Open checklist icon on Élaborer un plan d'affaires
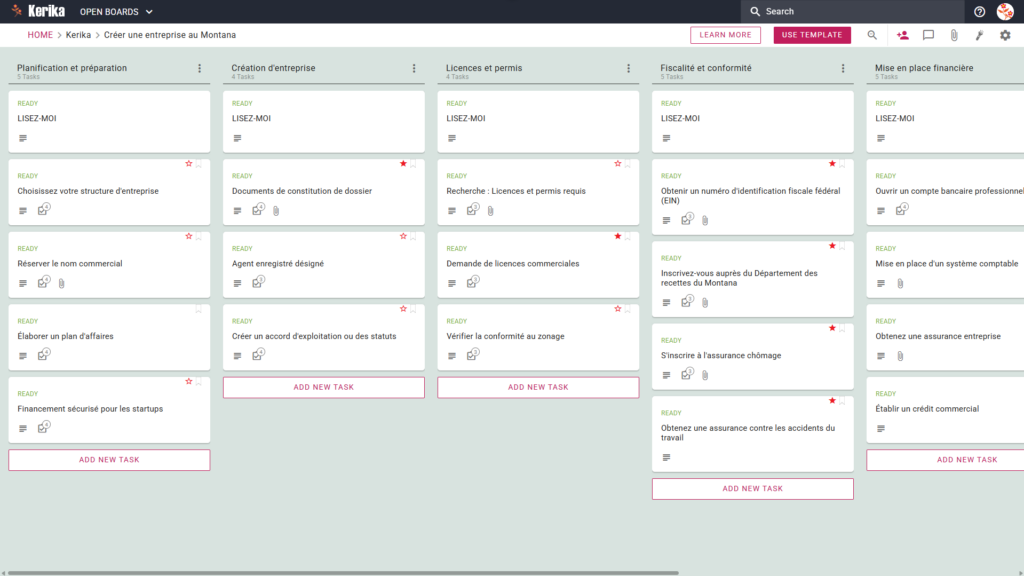 point(43,355)
